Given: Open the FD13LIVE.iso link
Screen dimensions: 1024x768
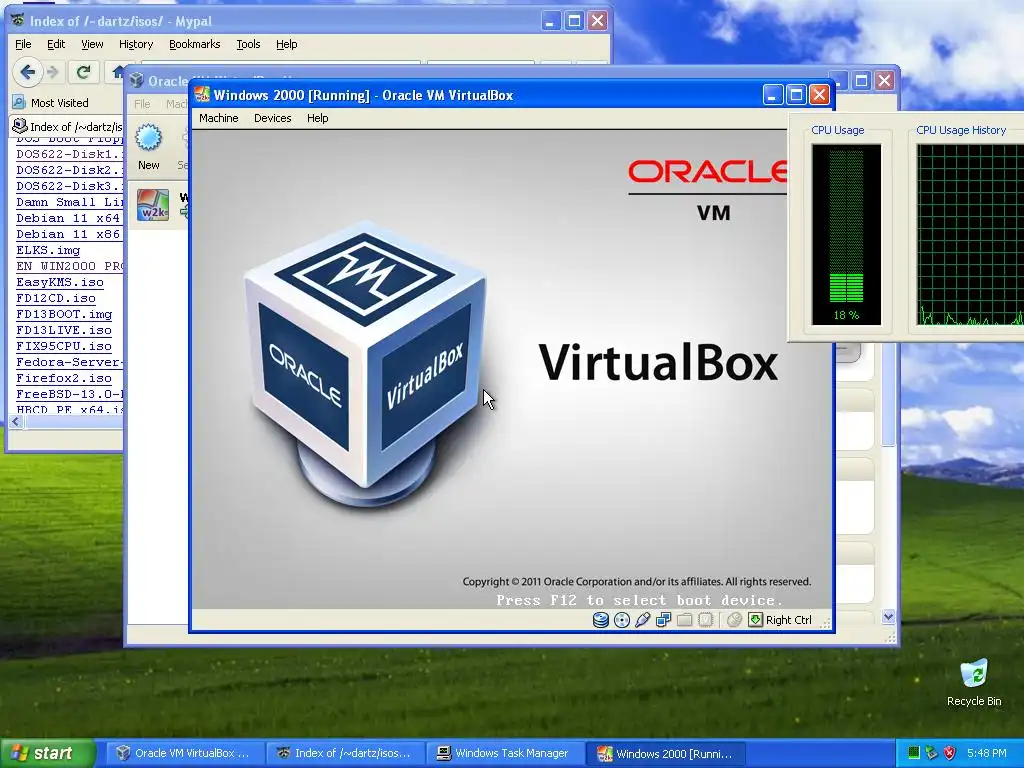Looking at the screenshot, I should [x=64, y=330].
